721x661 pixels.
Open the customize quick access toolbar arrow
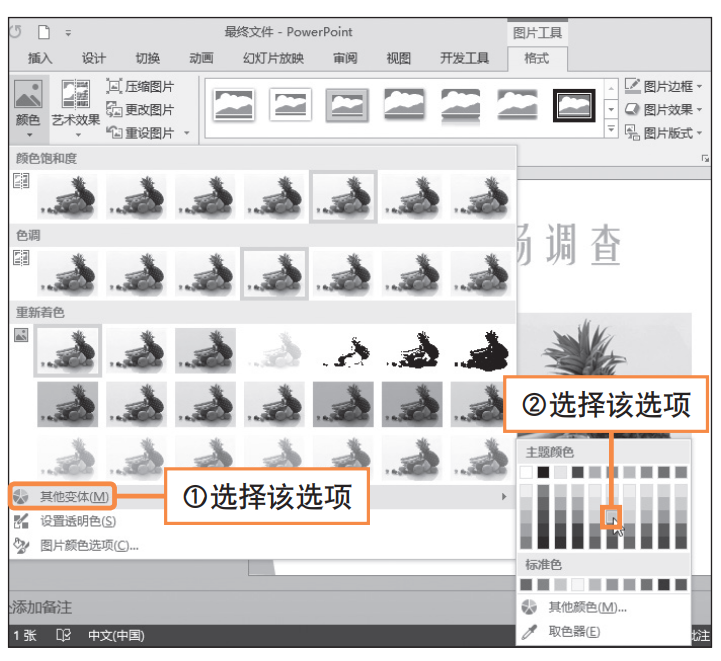68,33
